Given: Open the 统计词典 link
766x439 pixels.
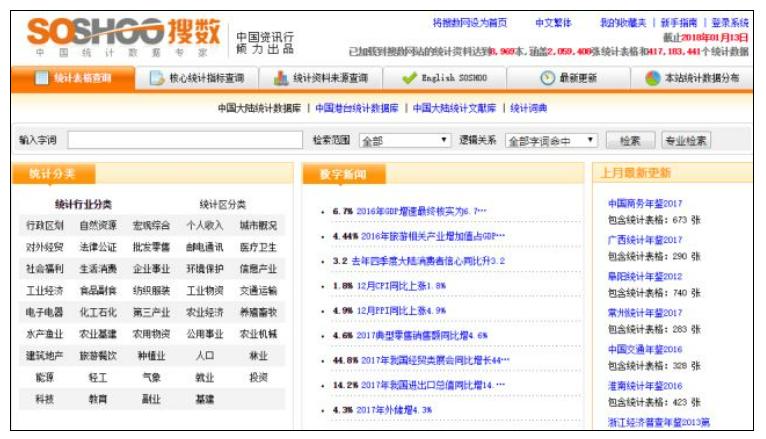Looking at the screenshot, I should point(529,108).
